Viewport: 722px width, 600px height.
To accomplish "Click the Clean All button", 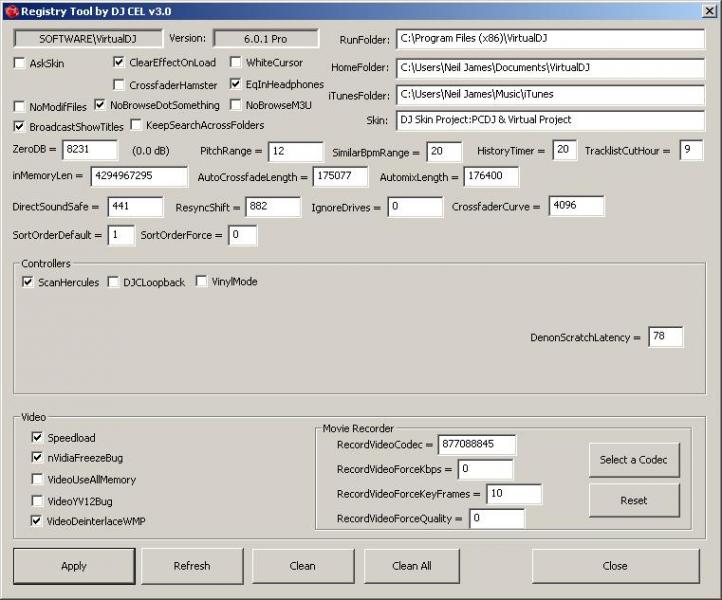I will point(411,566).
